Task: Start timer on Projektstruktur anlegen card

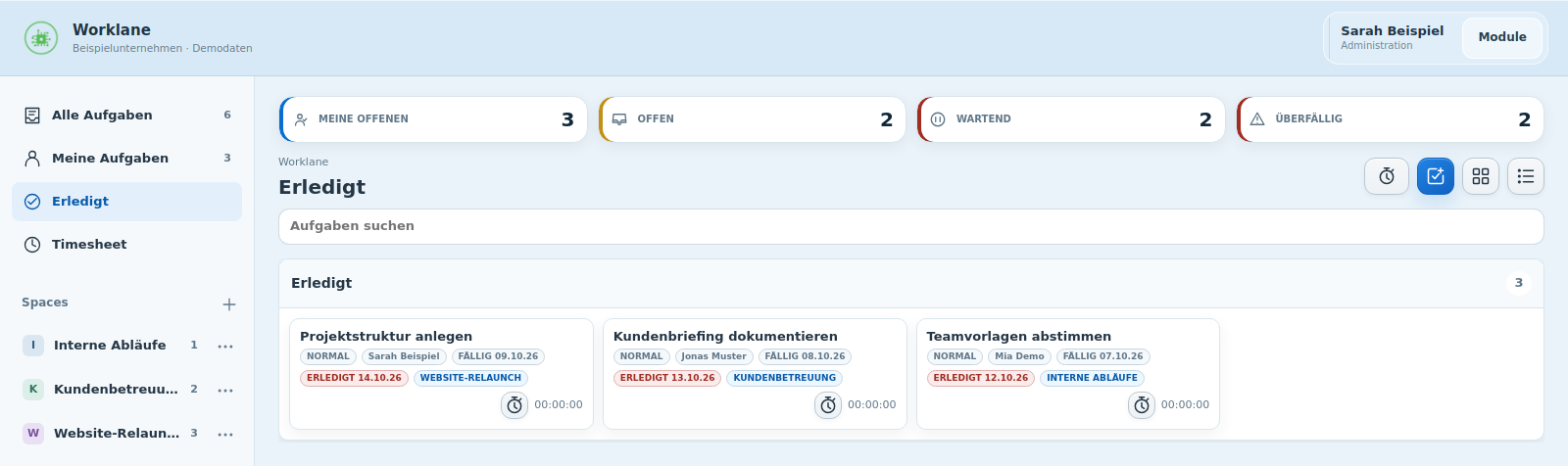Action: tap(514, 404)
